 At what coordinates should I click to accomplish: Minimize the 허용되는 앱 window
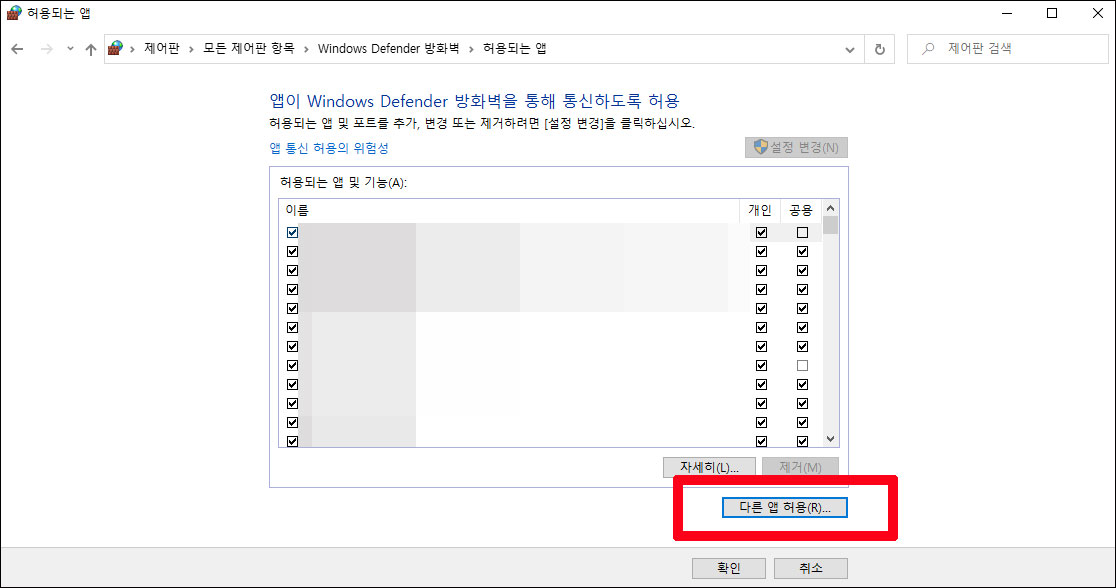1007,14
